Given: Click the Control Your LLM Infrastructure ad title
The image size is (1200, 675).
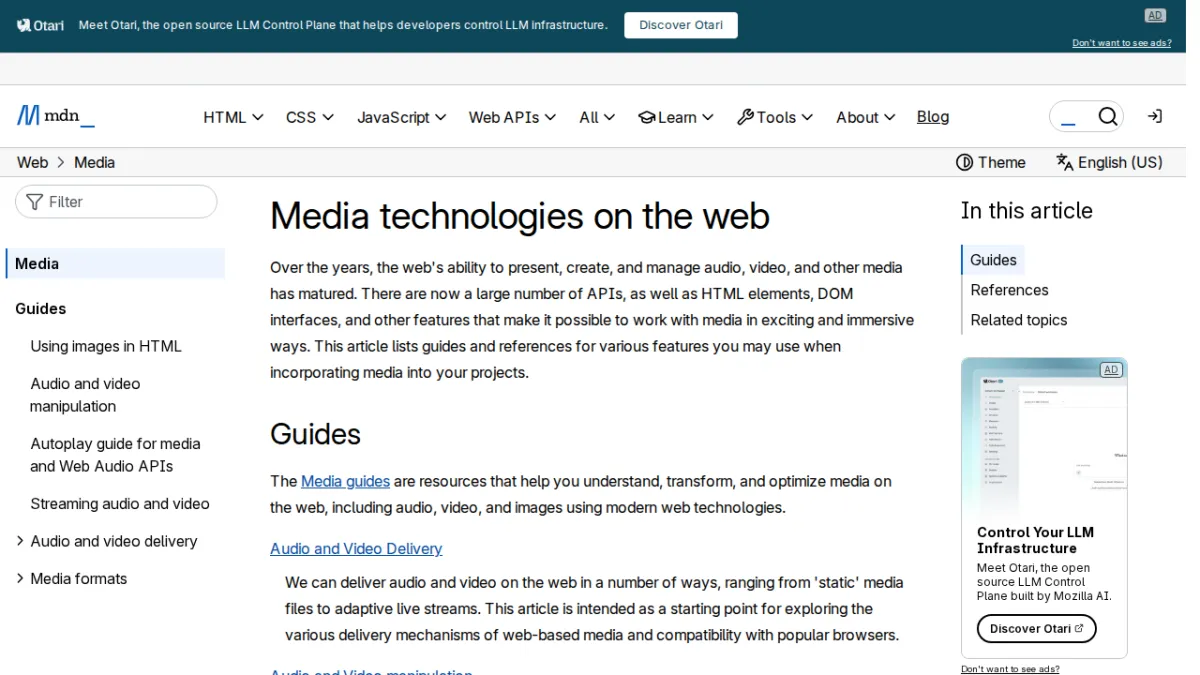Looking at the screenshot, I should (1035, 540).
